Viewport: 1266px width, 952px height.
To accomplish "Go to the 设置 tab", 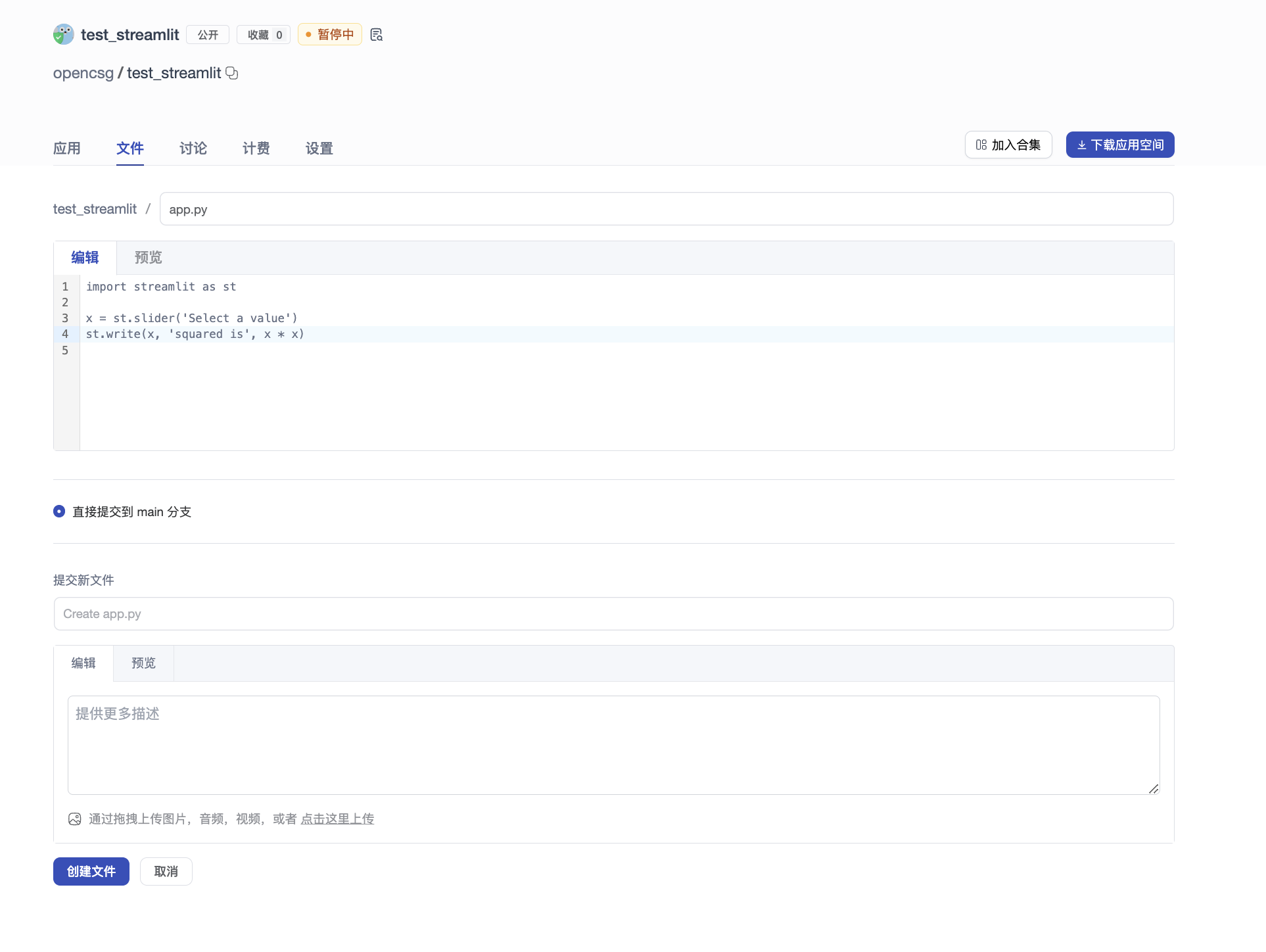I will (x=319, y=149).
